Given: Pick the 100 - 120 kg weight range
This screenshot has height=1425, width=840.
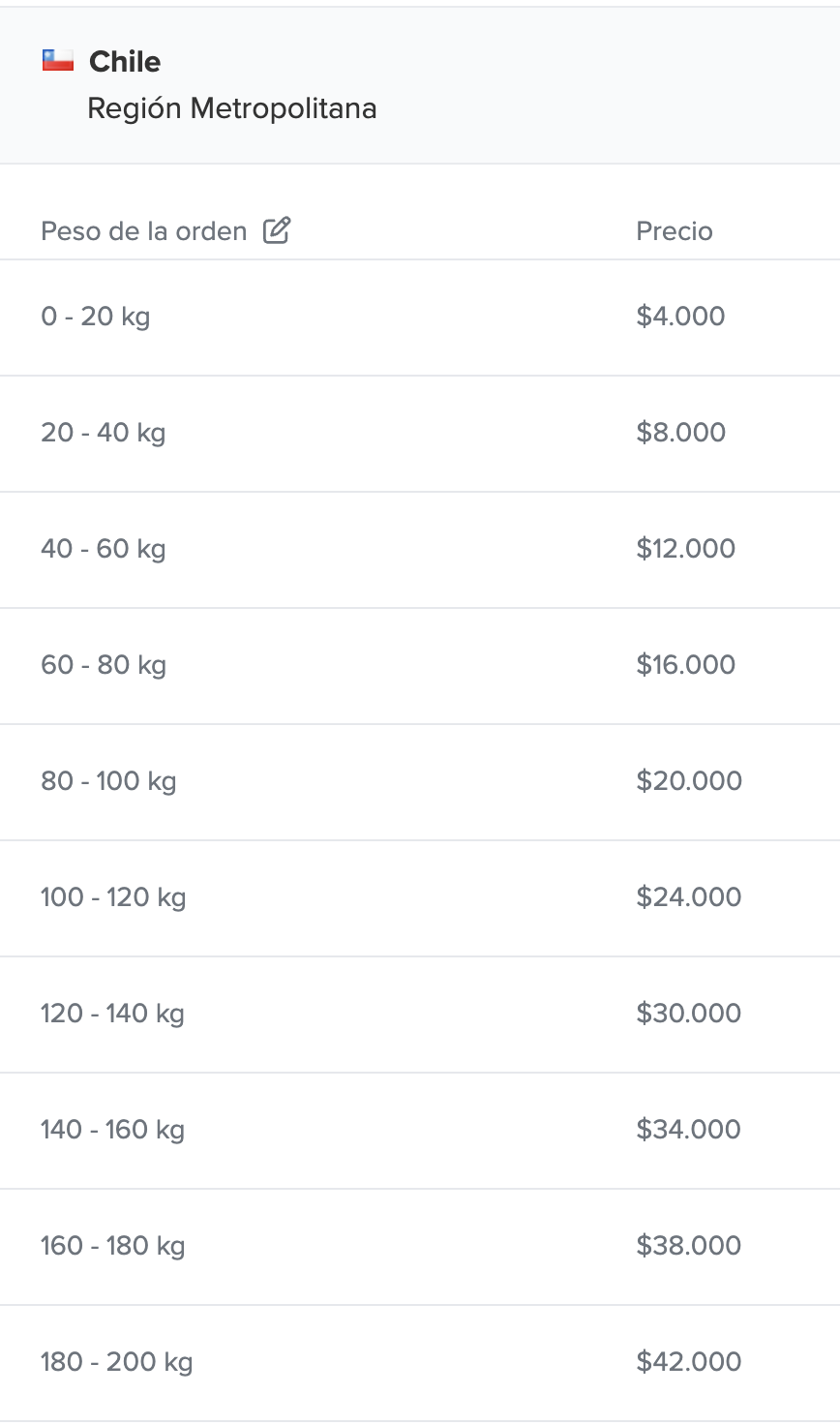Looking at the screenshot, I should (x=113, y=897).
